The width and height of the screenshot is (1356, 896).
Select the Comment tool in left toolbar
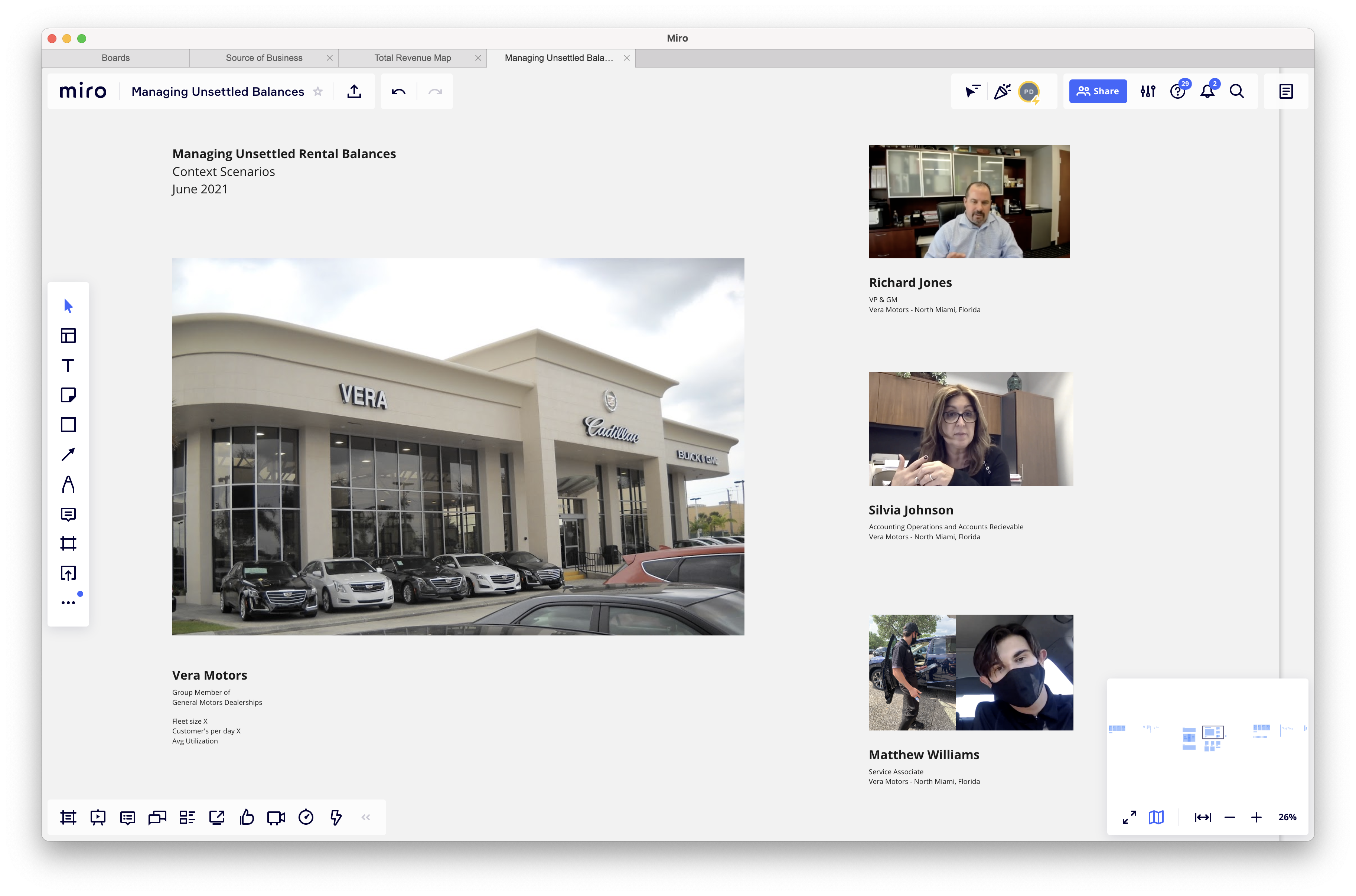[68, 514]
